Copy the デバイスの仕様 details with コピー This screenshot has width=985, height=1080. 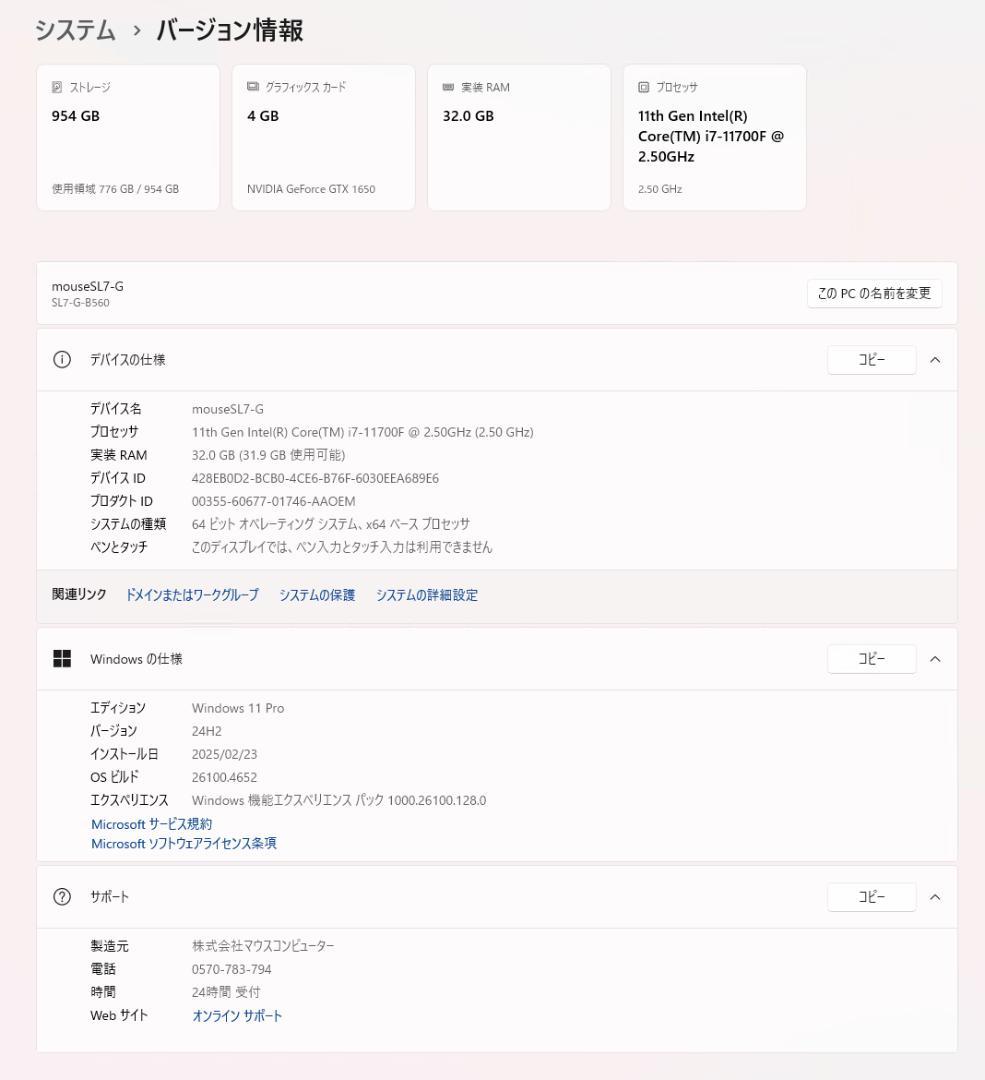pos(871,359)
